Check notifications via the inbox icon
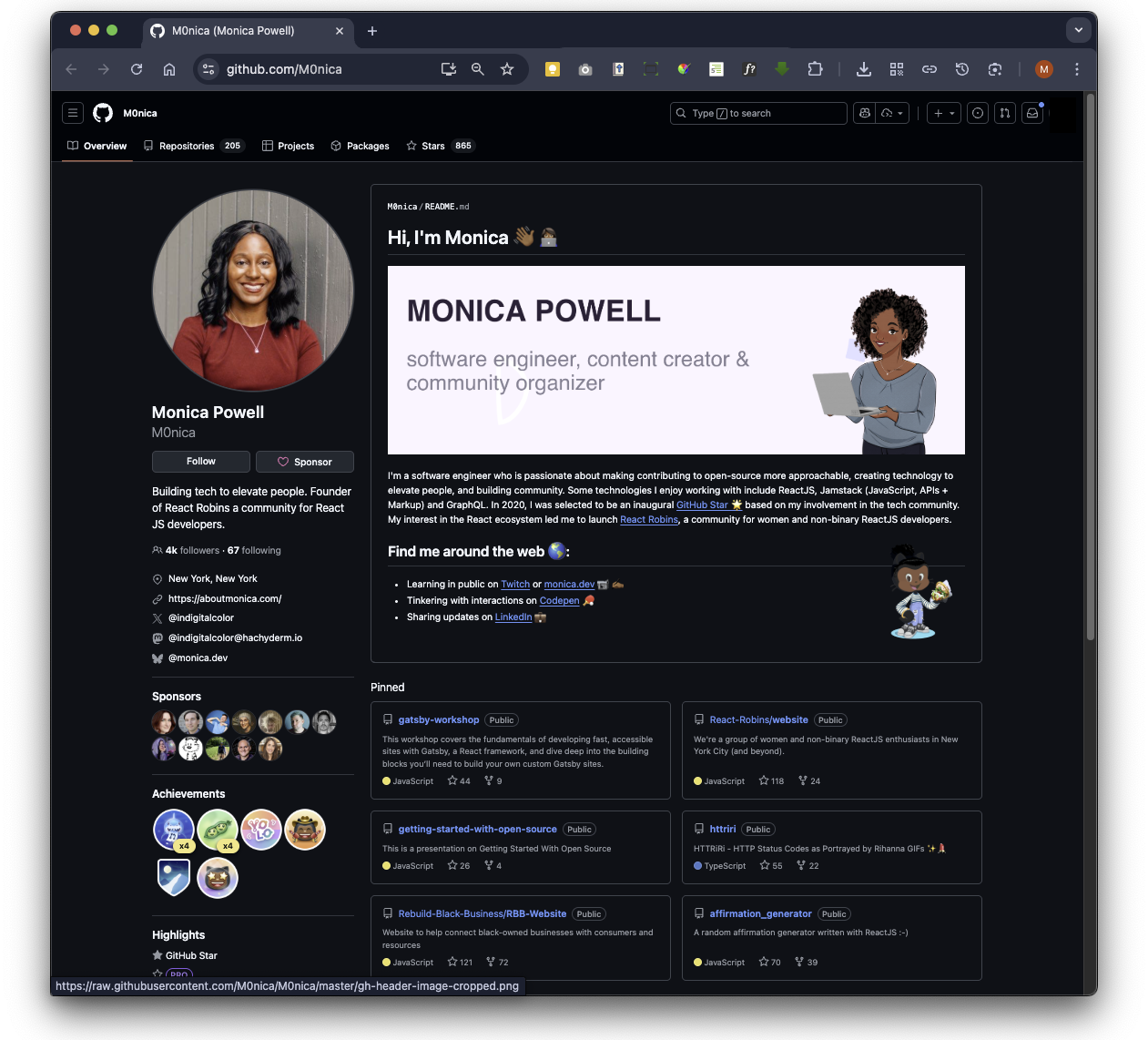The width and height of the screenshot is (1148, 1040). 1032,113
